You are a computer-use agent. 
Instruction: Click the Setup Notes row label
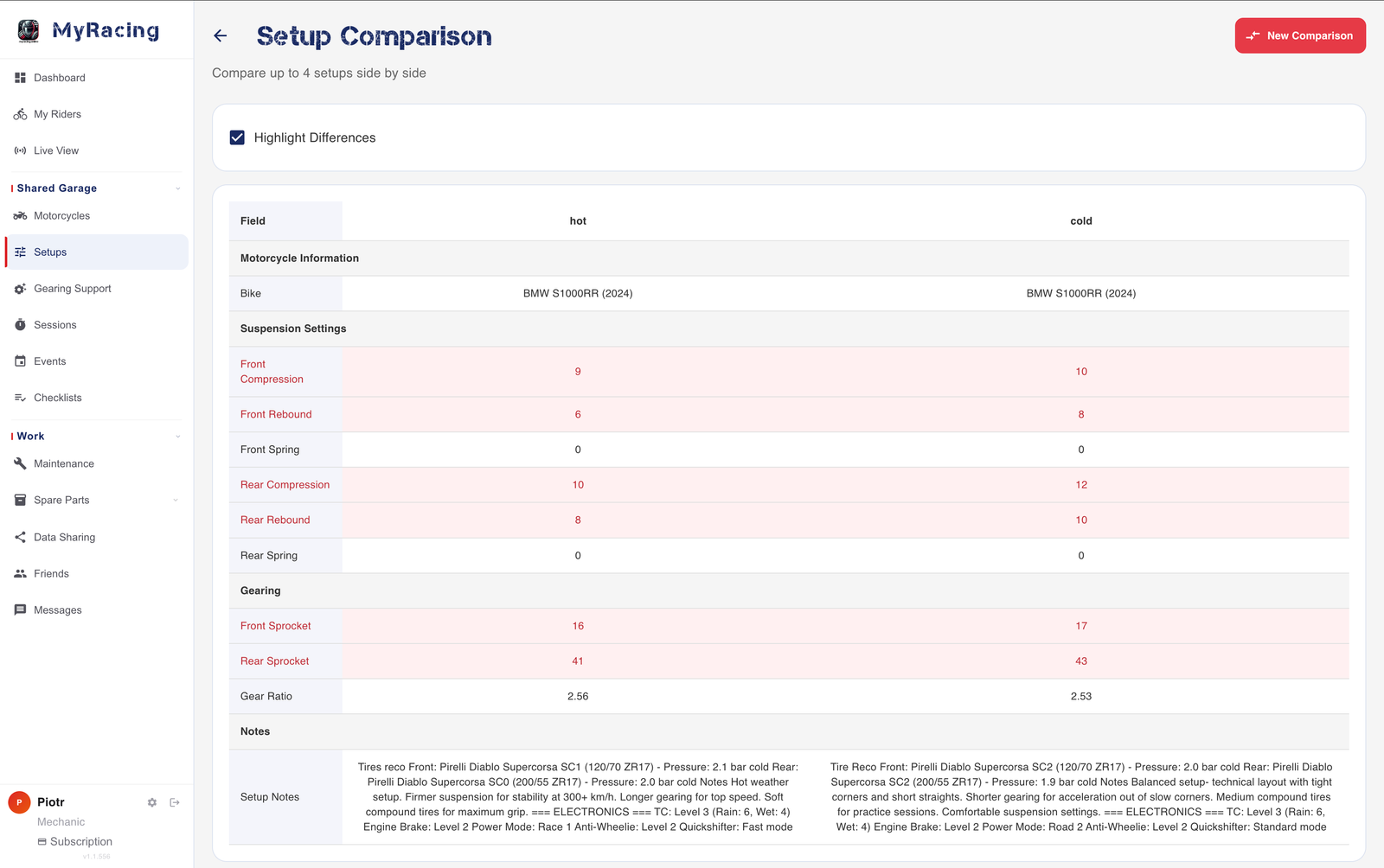pyautogui.click(x=270, y=797)
